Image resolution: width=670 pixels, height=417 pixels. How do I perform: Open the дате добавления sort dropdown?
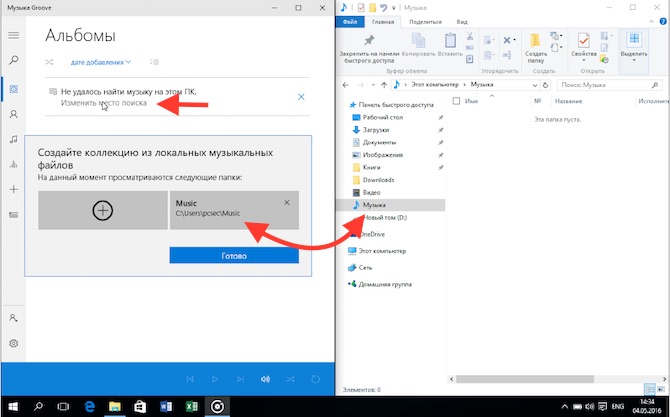coord(101,62)
